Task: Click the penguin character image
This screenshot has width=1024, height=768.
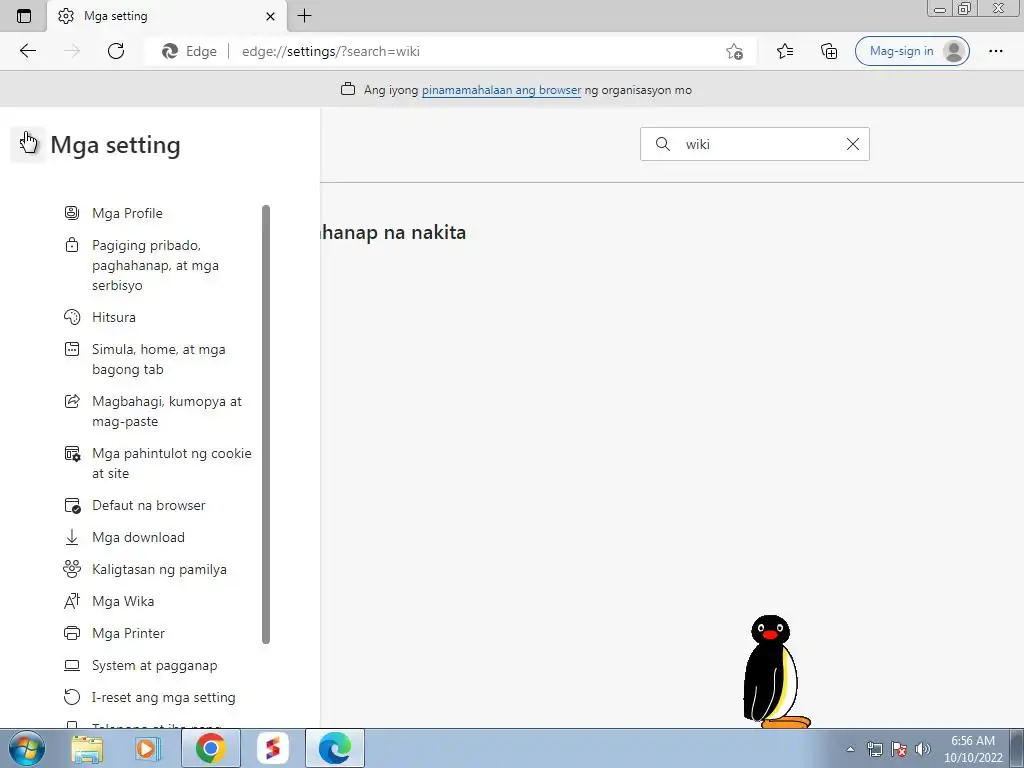Action: tap(775, 671)
